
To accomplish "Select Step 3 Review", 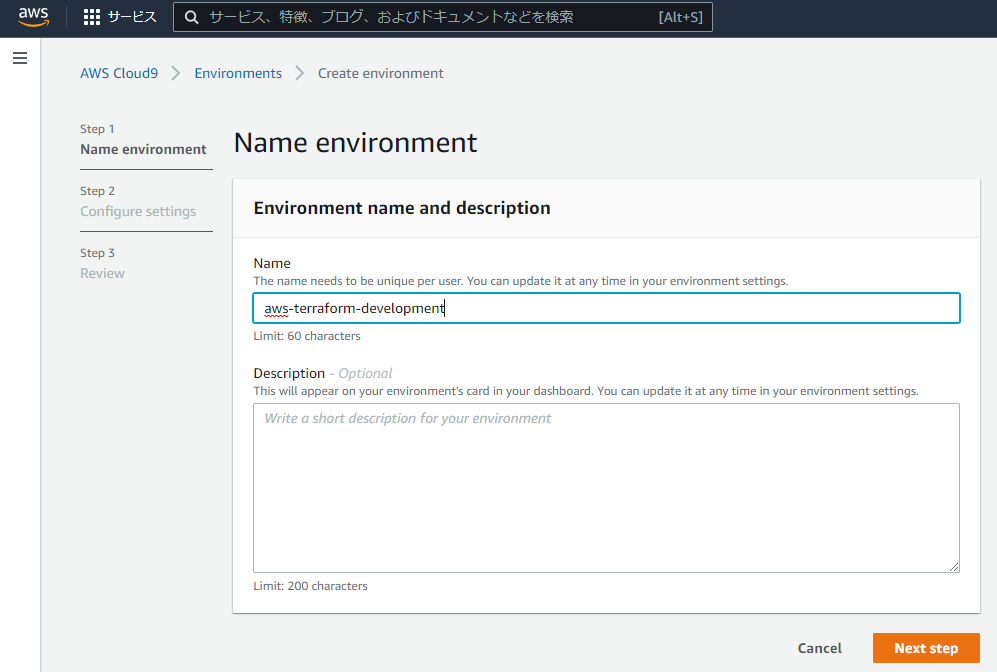I will click(102, 273).
